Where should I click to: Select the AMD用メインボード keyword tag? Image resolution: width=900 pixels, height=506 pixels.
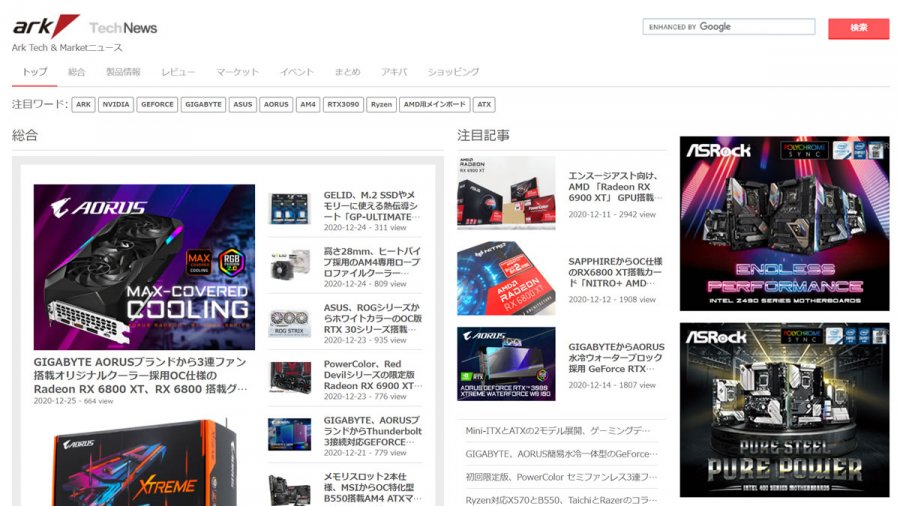pyautogui.click(x=435, y=104)
